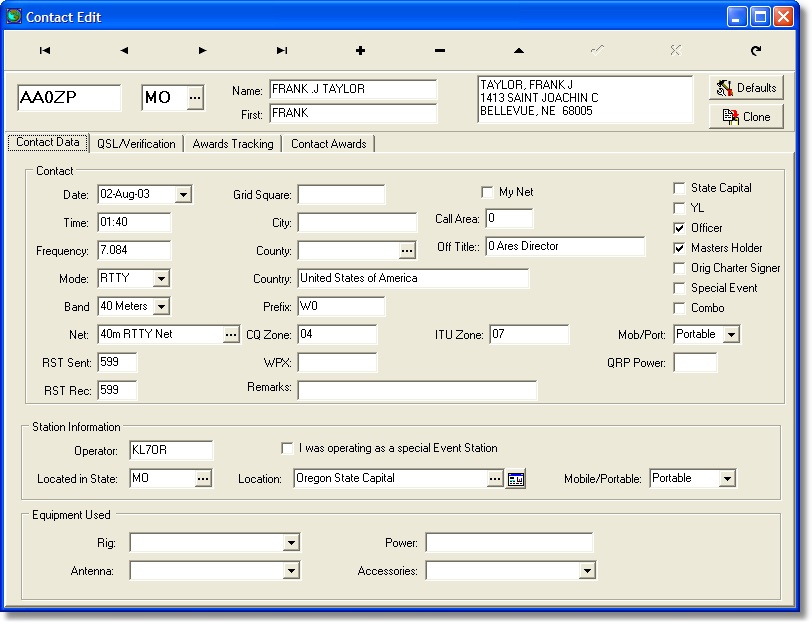Open the Rig dropdown
The height and width of the screenshot is (624, 812).
click(x=291, y=543)
